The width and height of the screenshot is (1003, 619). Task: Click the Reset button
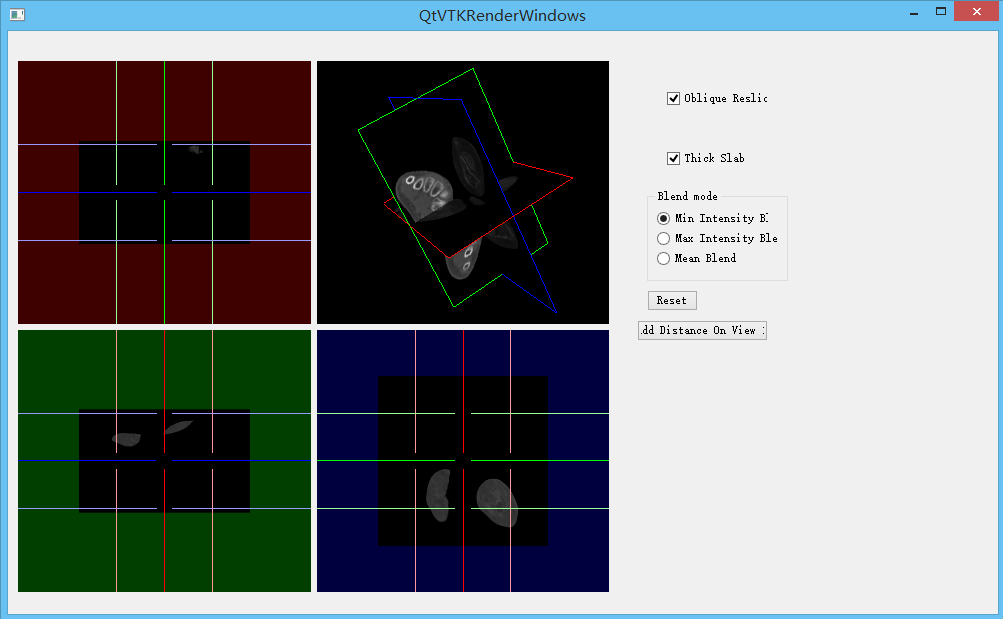(672, 301)
